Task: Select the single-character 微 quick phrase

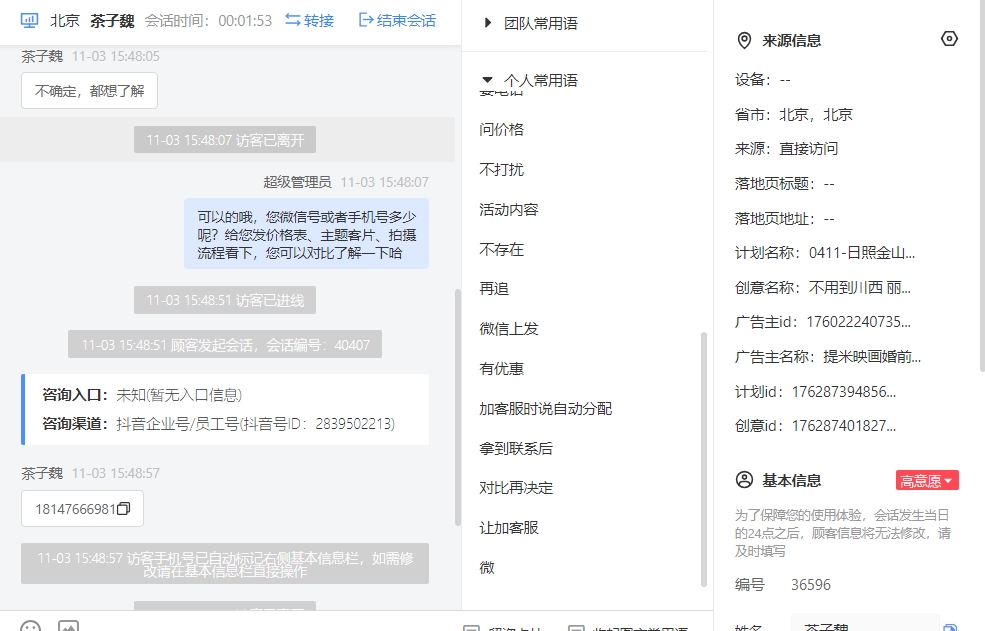Action: pyautogui.click(x=487, y=568)
